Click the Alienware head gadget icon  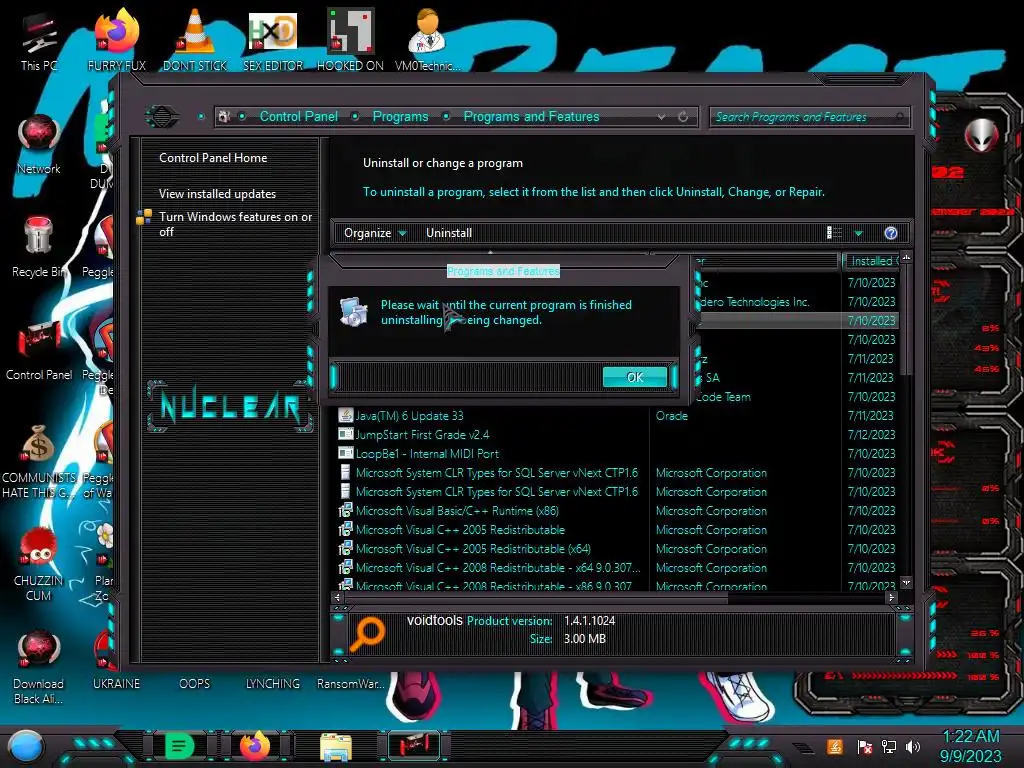pyautogui.click(x=981, y=135)
